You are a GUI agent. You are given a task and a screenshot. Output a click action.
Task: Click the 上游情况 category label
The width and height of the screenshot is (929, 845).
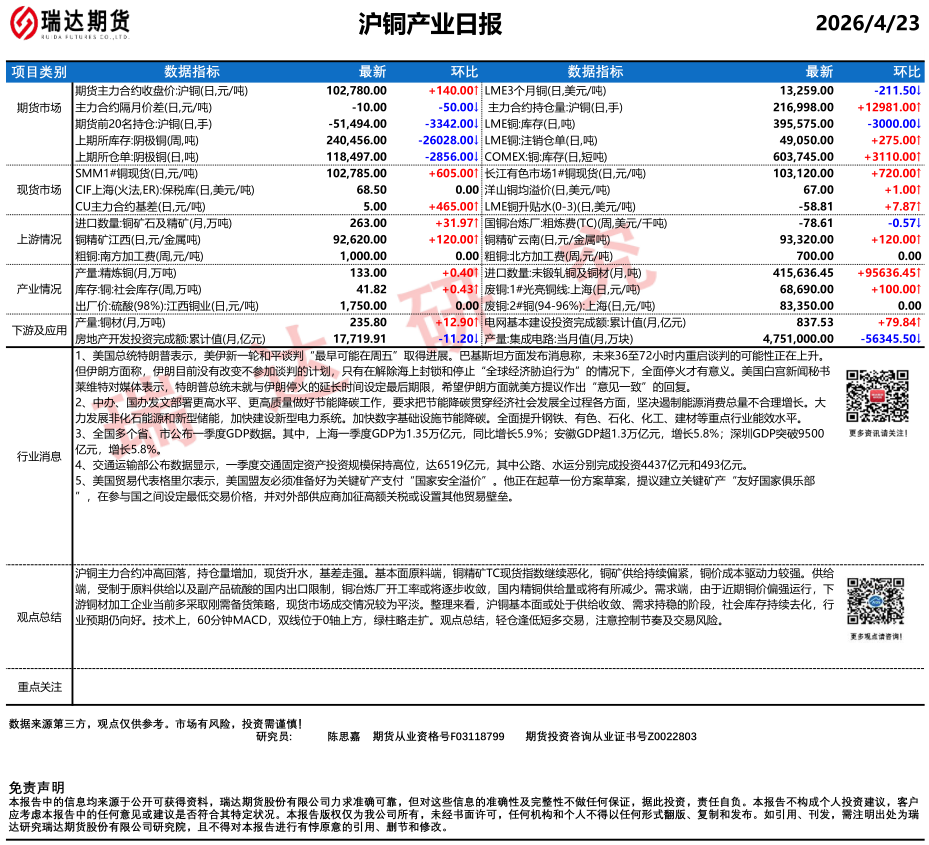coord(39,240)
